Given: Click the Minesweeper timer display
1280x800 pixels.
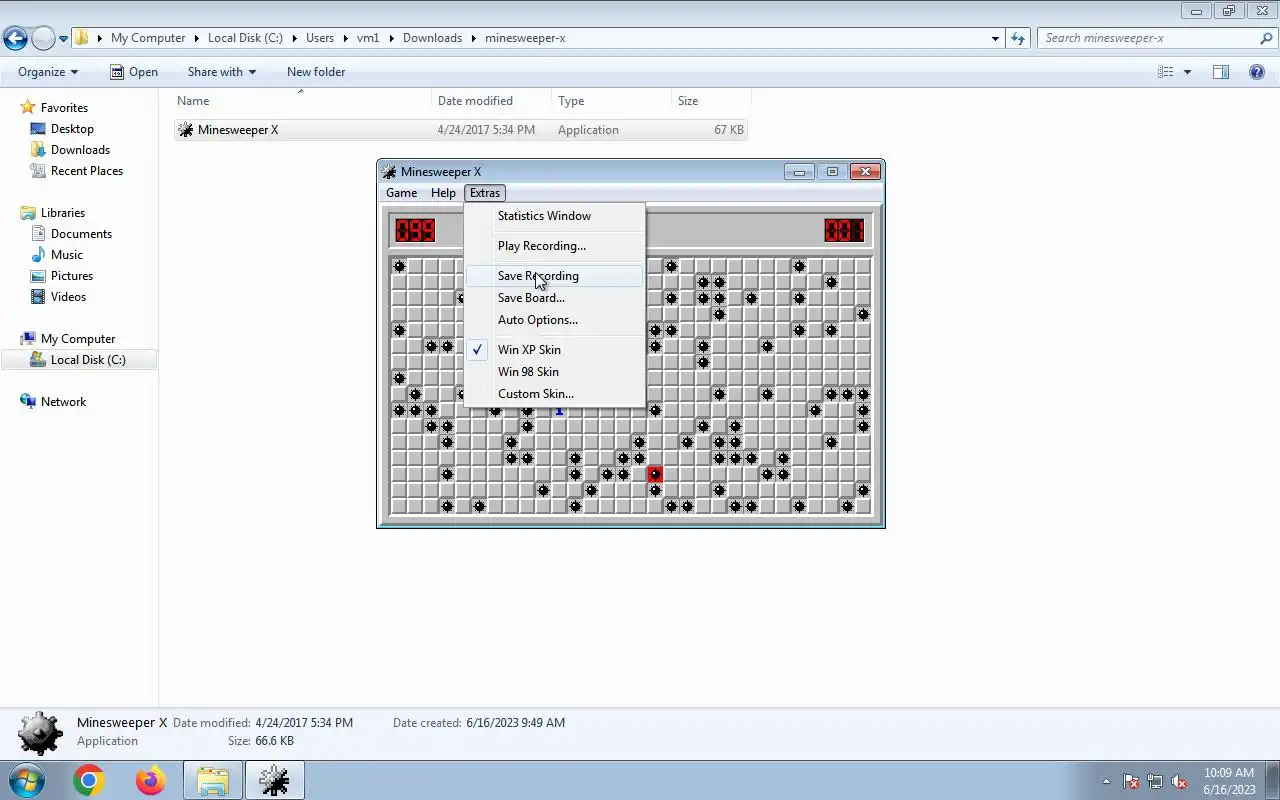Looking at the screenshot, I should click(844, 230).
